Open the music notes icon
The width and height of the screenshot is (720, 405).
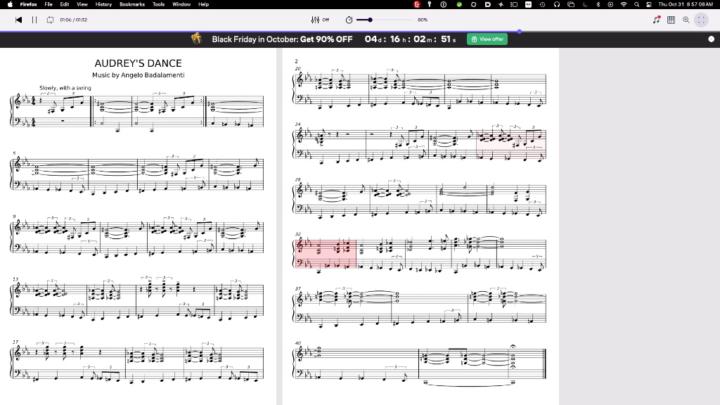point(657,20)
